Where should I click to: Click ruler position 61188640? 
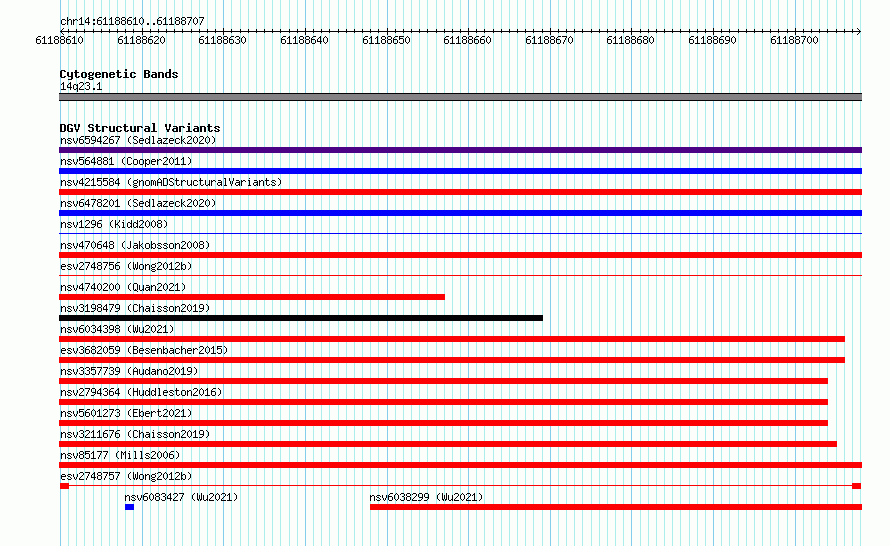coord(304,40)
